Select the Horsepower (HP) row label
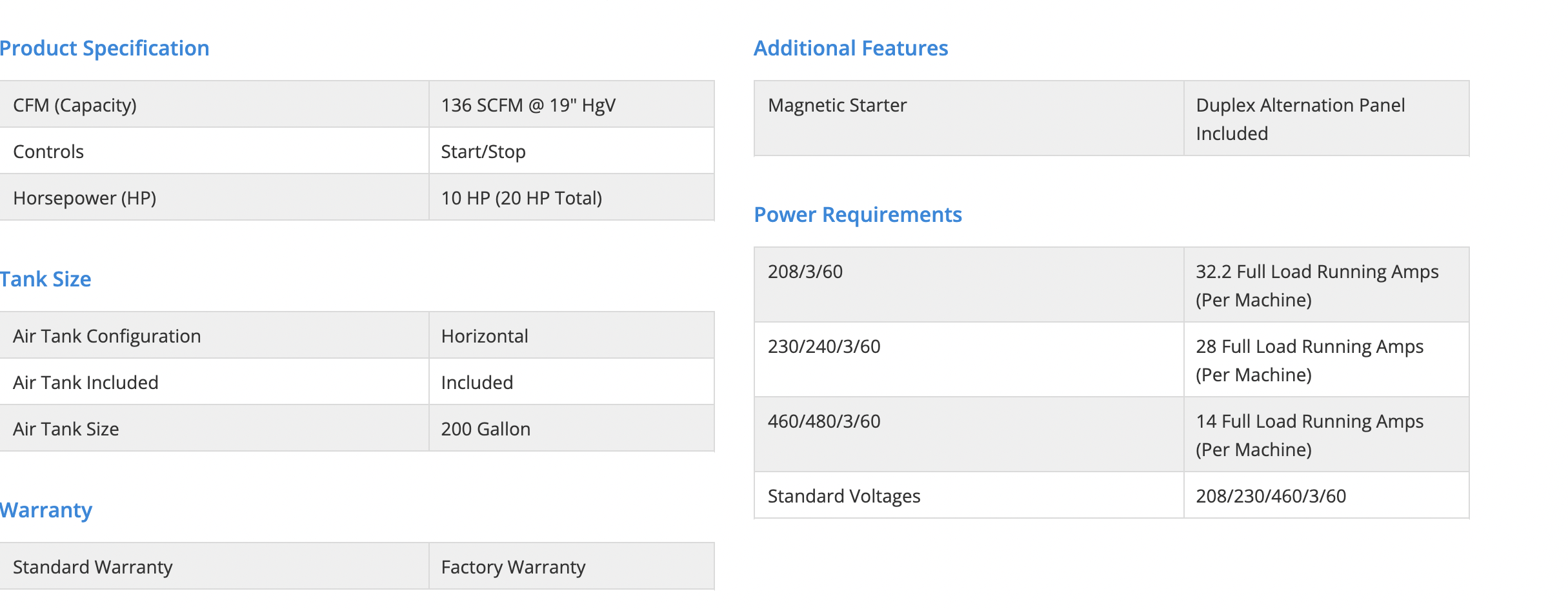The width and height of the screenshot is (1568, 609). click(85, 198)
